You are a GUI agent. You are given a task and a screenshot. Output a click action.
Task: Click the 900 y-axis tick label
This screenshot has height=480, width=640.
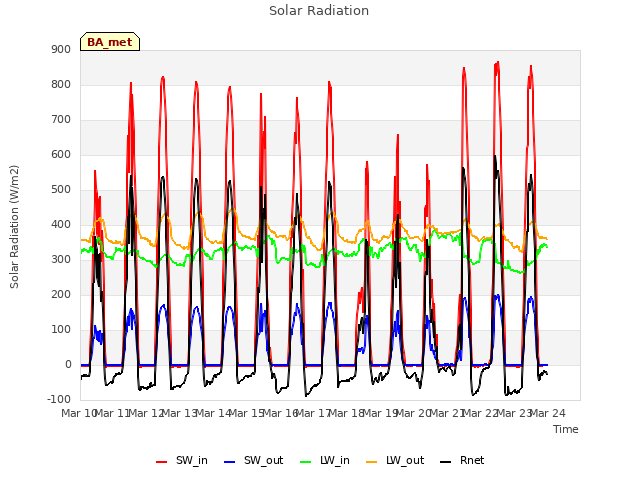61,49
